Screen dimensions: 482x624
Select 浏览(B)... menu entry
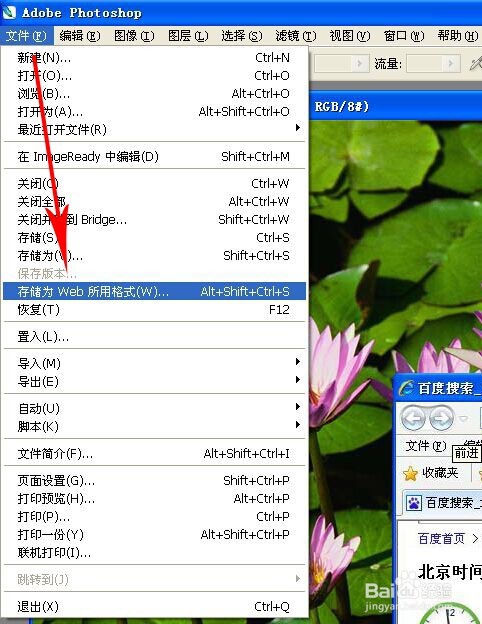[x=154, y=94]
